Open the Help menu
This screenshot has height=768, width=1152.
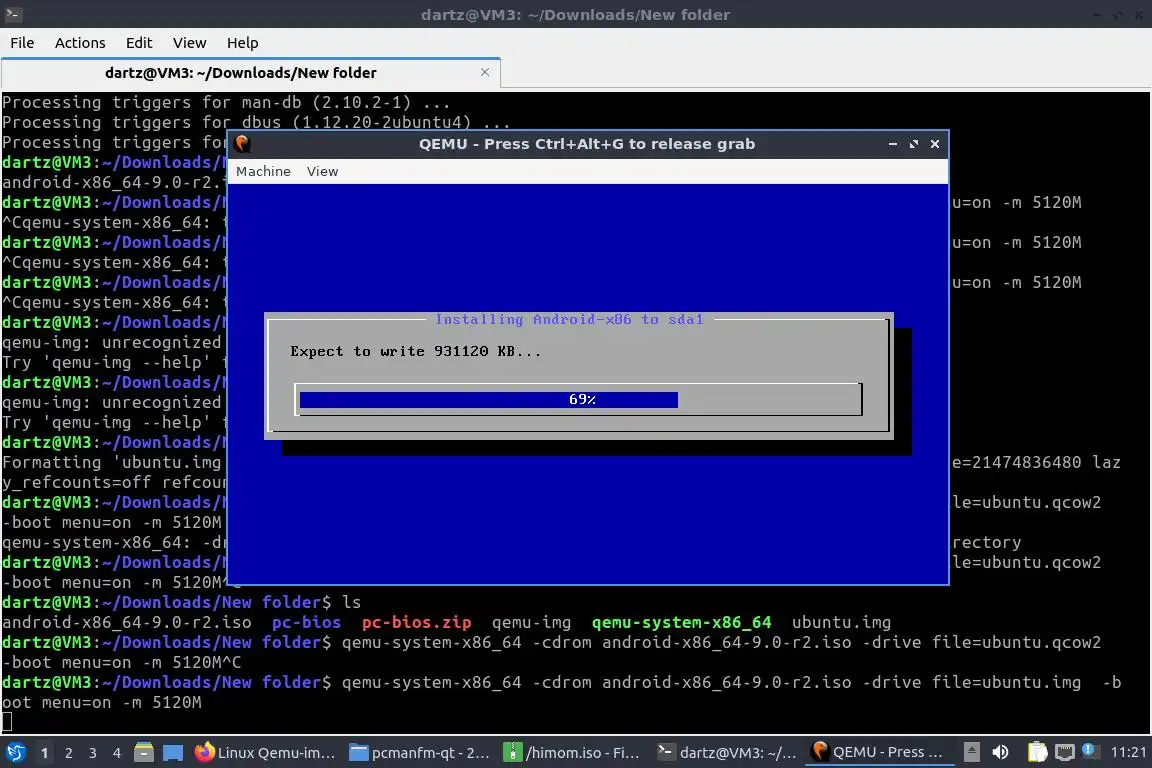click(x=242, y=43)
